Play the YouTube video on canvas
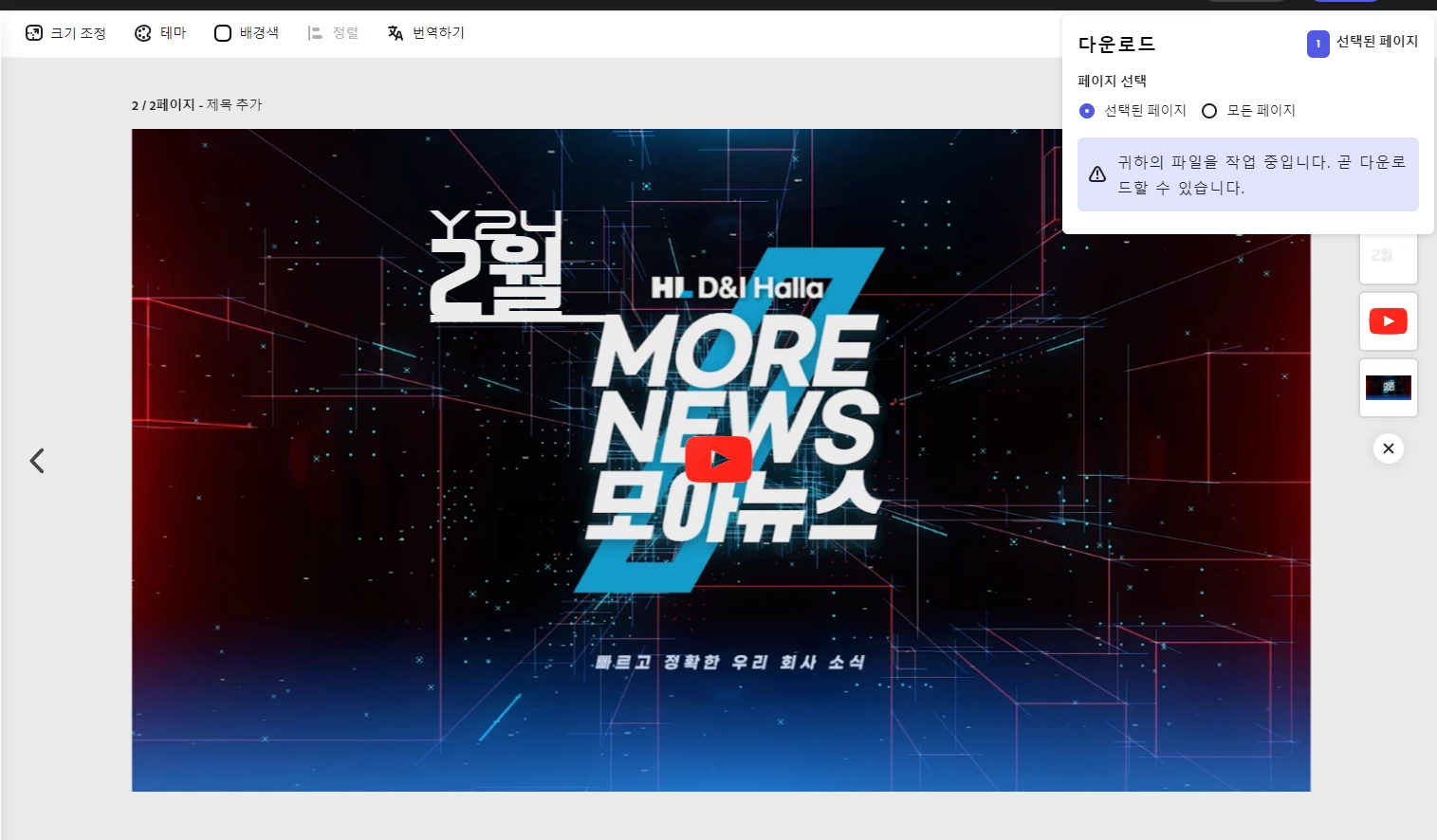 (719, 460)
